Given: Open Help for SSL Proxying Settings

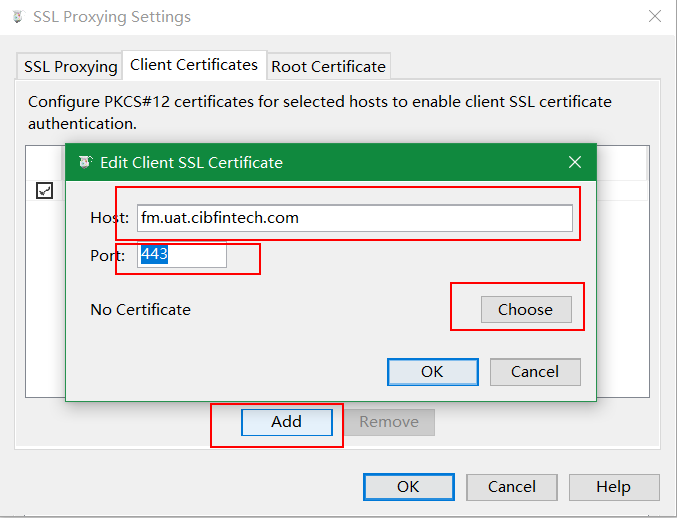Looking at the screenshot, I should (x=614, y=487).
